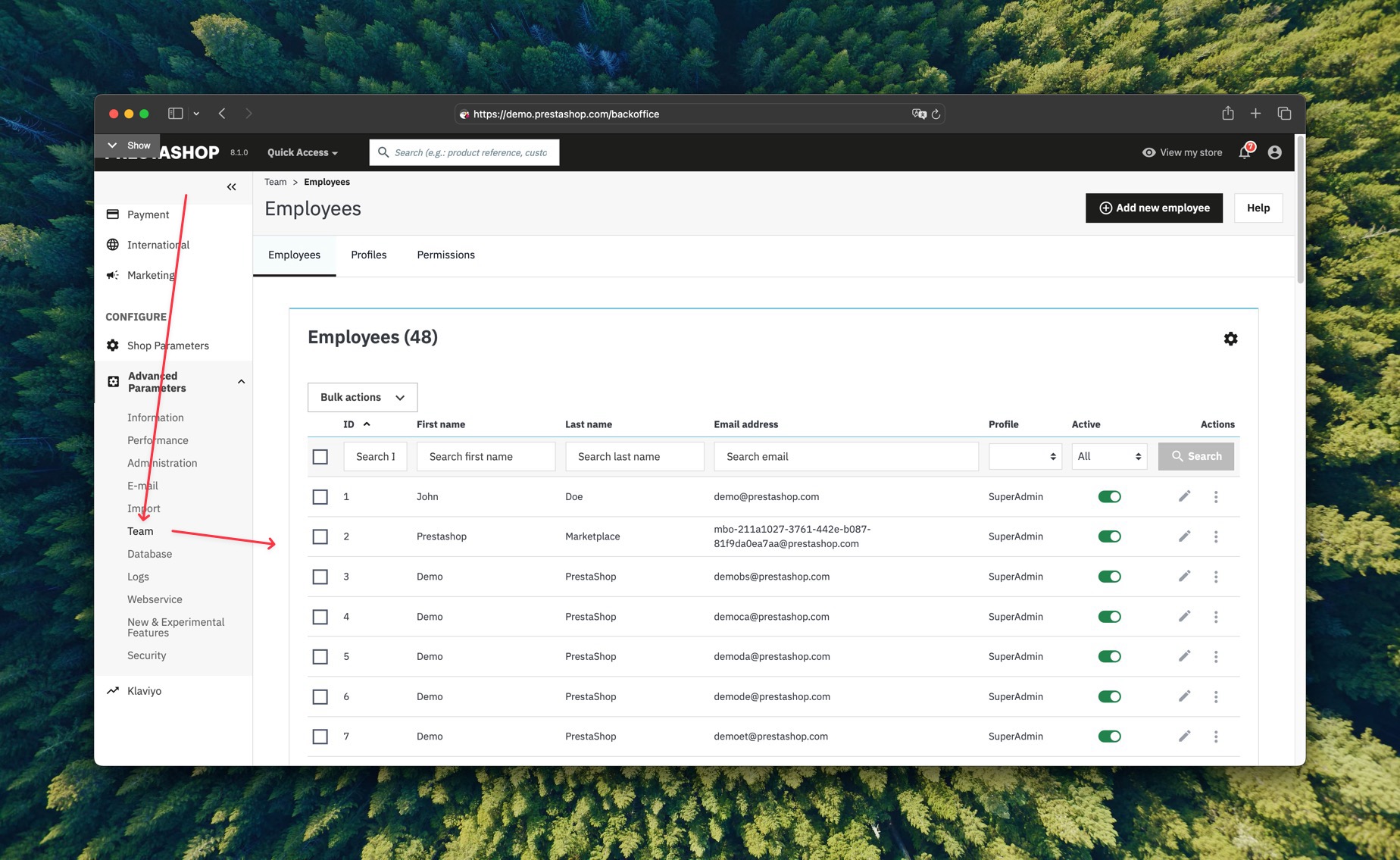Image resolution: width=1400 pixels, height=860 pixels.
Task: Click View my store link
Action: [x=1182, y=152]
